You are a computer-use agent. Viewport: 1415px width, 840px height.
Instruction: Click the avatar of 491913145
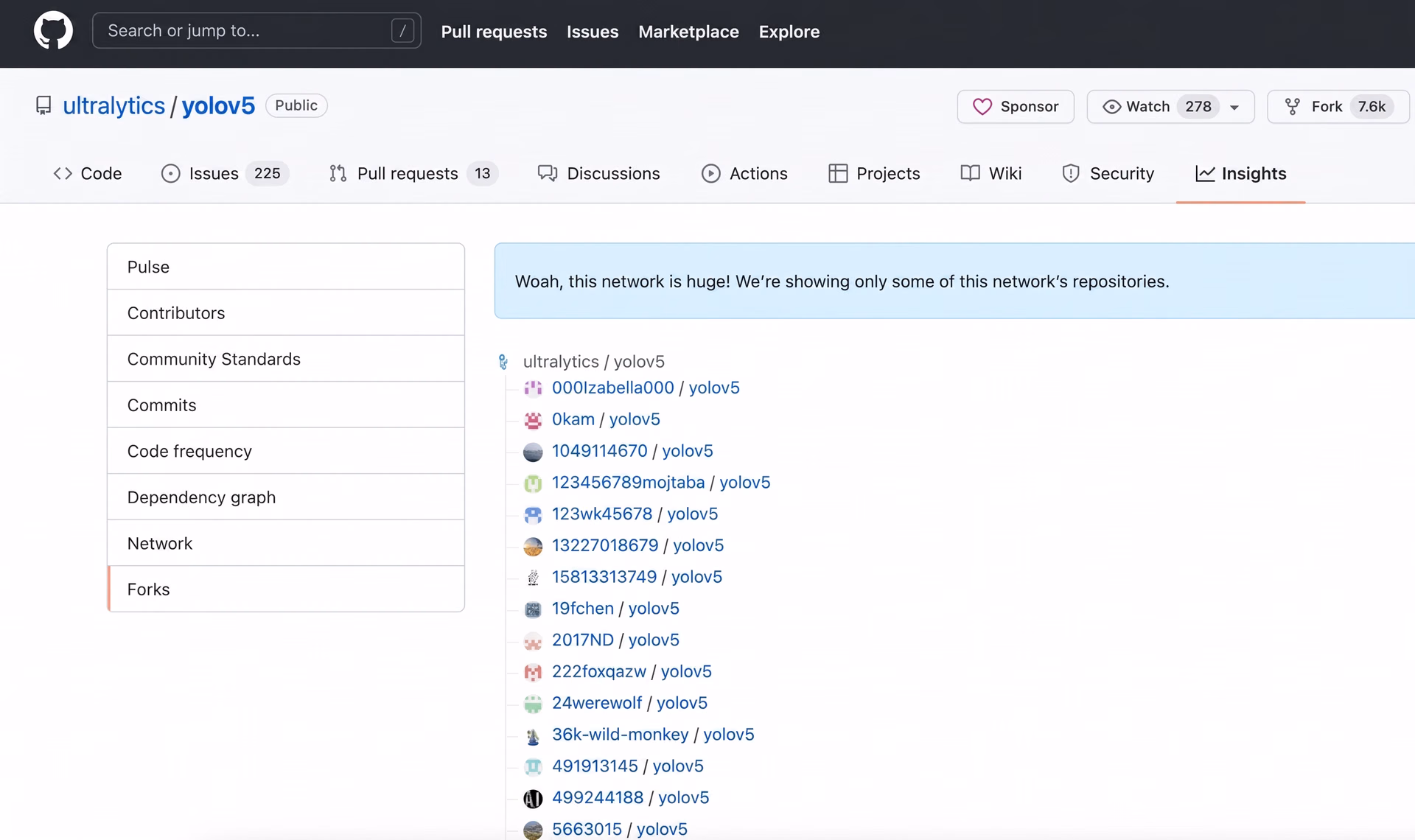coord(533,766)
